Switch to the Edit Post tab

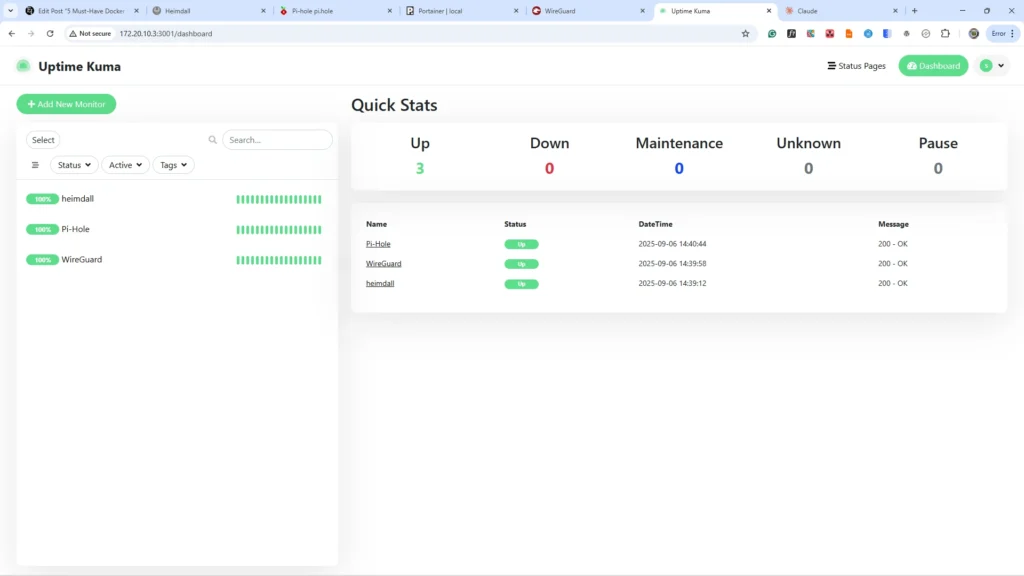pos(80,10)
